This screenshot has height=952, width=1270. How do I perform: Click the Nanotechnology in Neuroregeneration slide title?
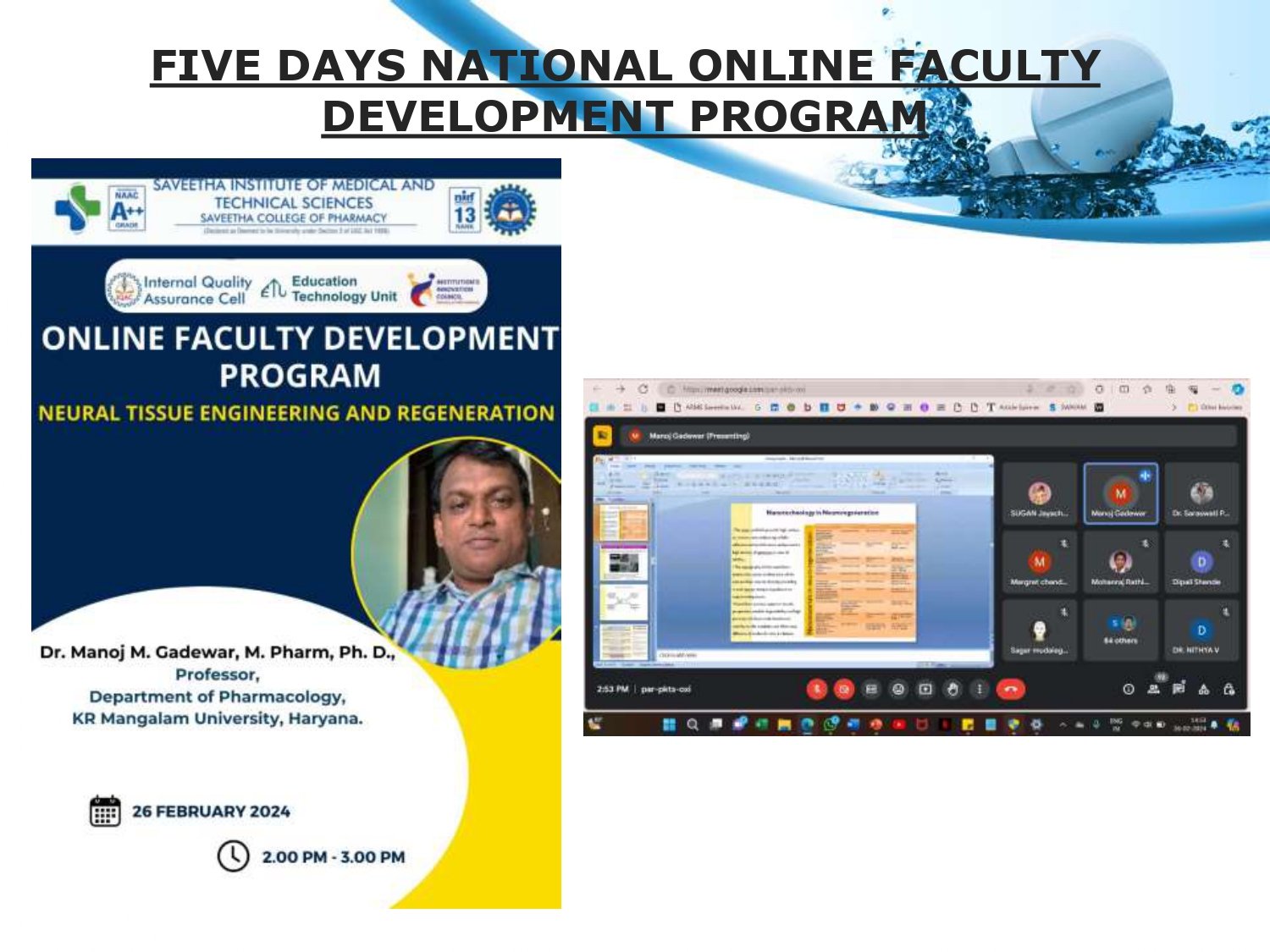(x=822, y=513)
